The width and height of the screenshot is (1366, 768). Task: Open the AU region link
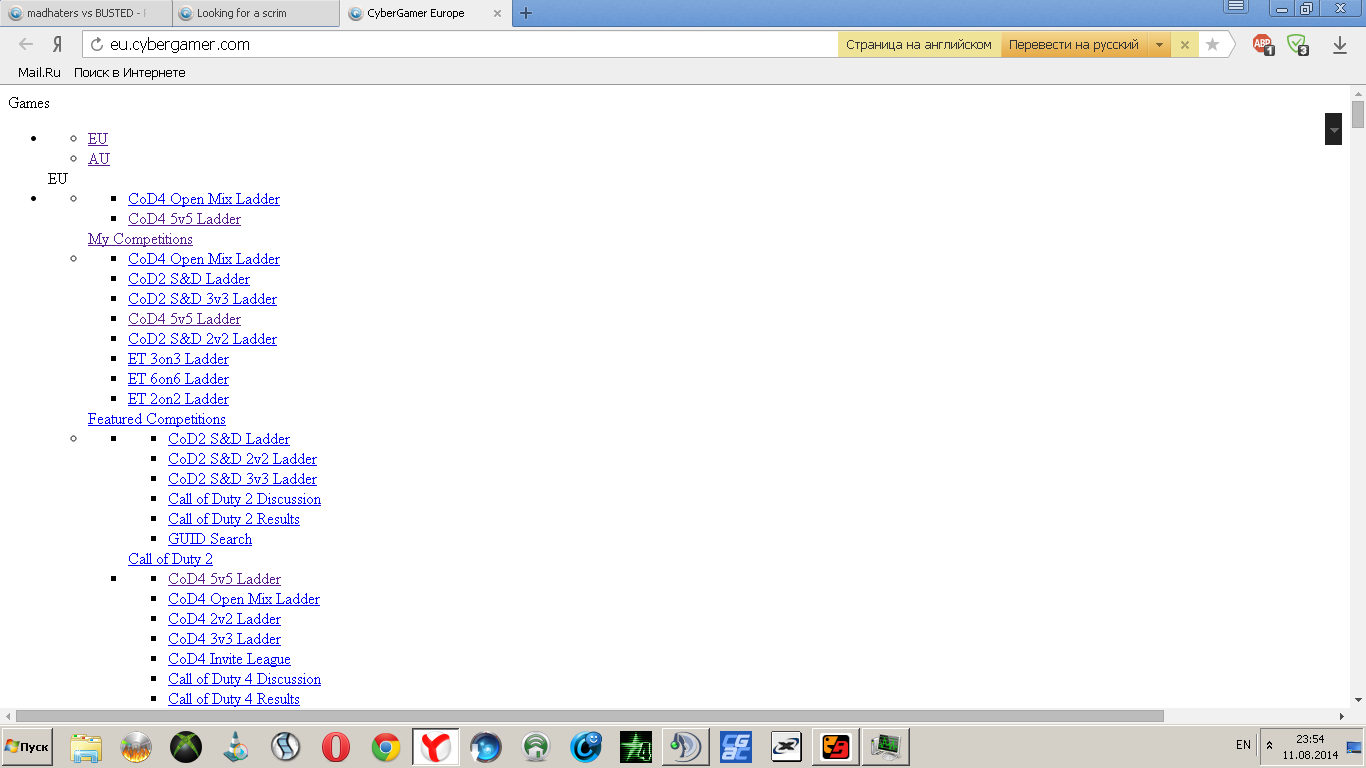(x=99, y=159)
